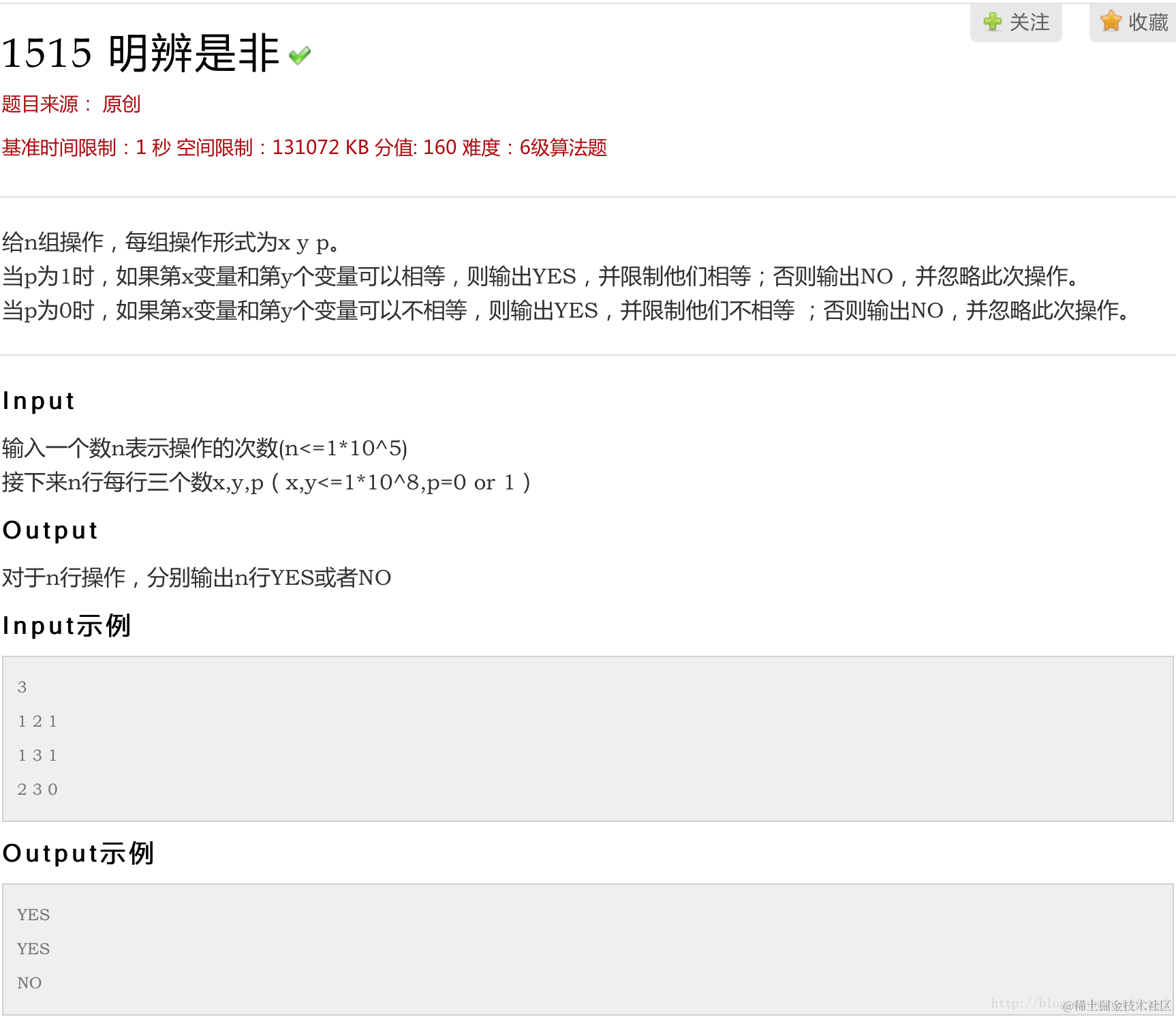The height and width of the screenshot is (1017, 1176).
Task: Click the 关注 follow button
Action: 1016,22
